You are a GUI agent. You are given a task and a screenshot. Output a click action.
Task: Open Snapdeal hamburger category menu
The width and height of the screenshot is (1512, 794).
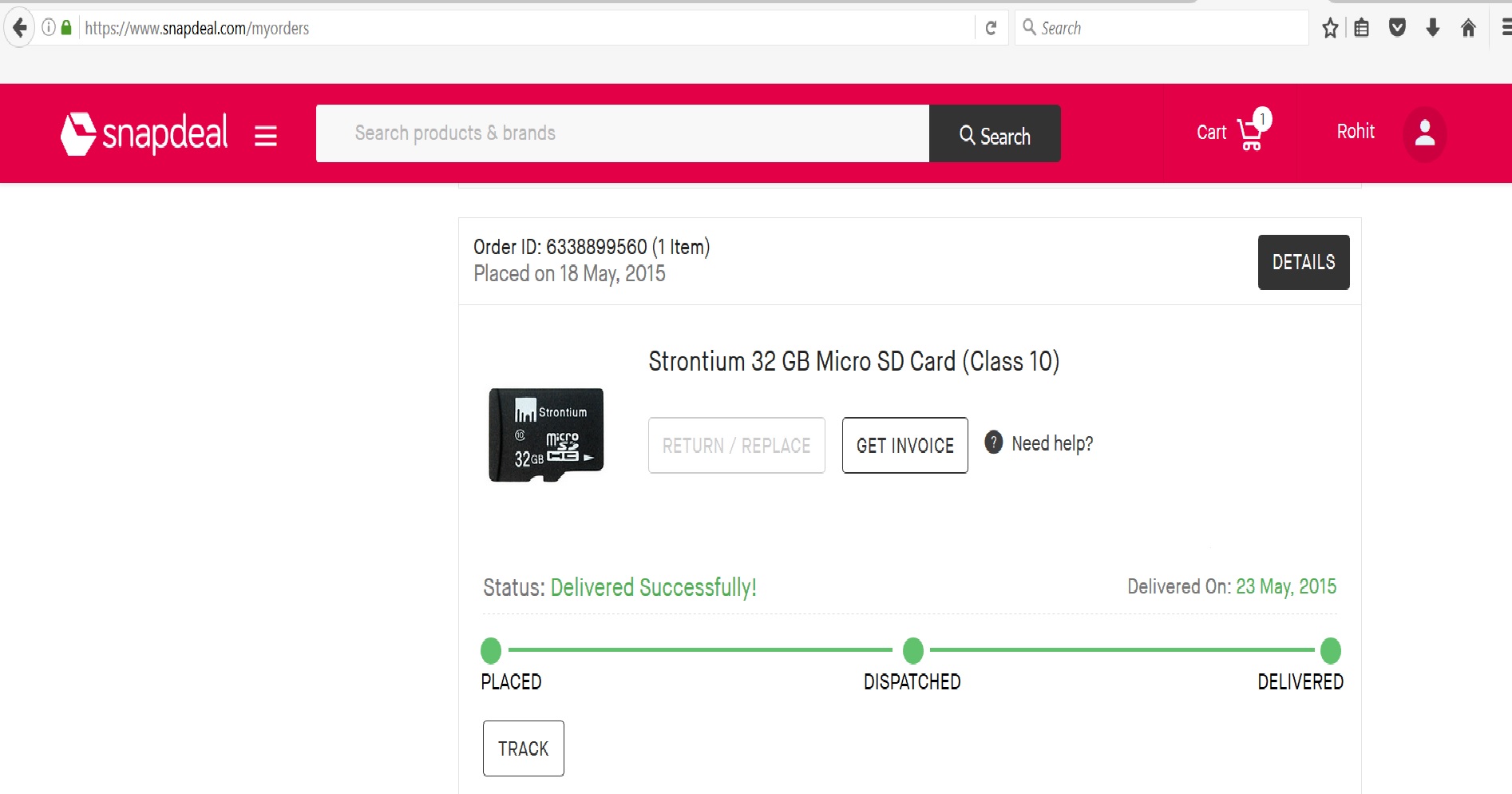coord(266,136)
